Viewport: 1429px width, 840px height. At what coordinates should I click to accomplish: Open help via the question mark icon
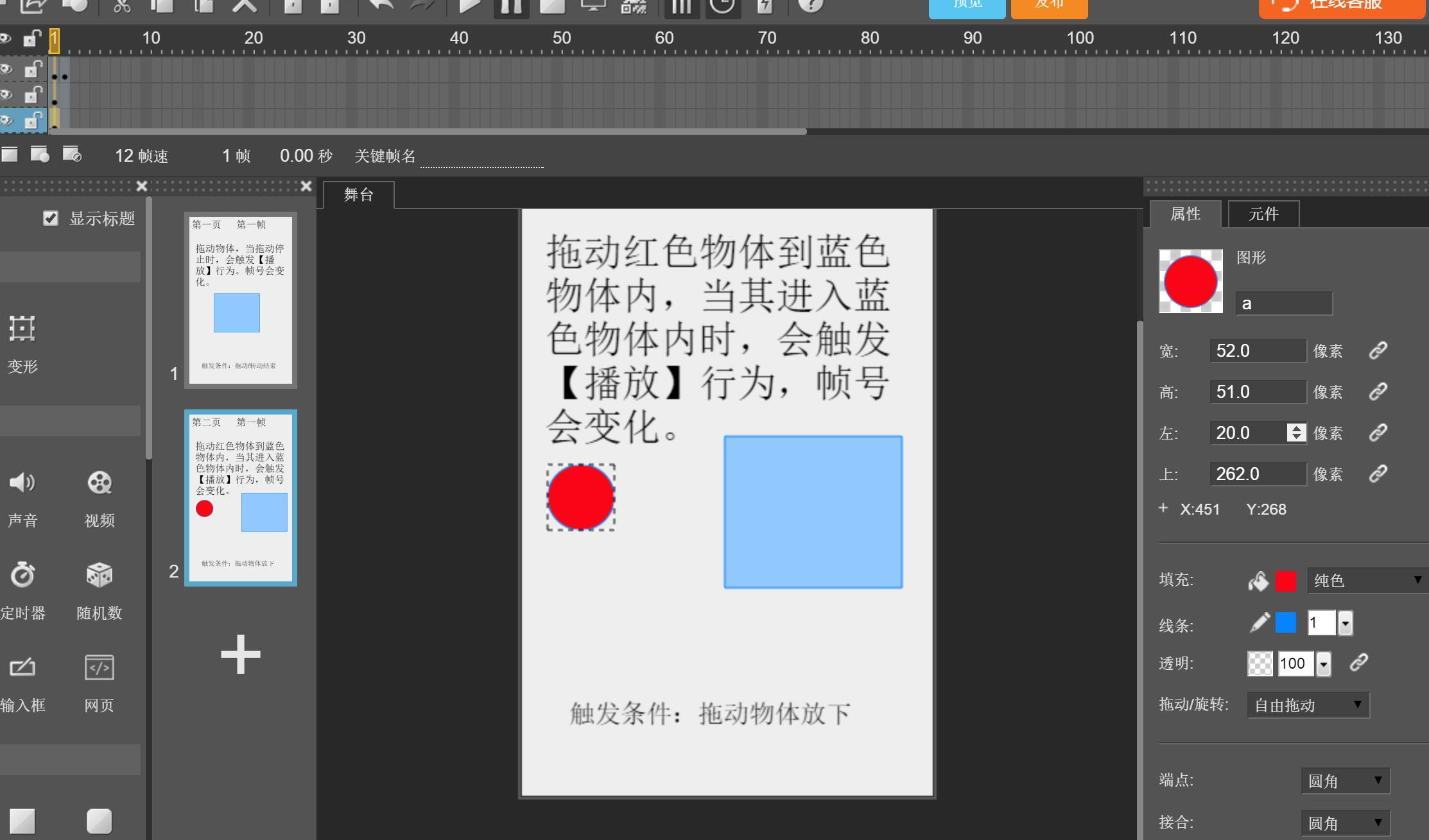tap(811, 5)
